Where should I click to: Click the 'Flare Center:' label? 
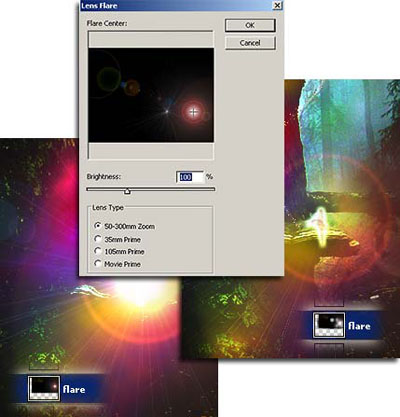(x=107, y=23)
